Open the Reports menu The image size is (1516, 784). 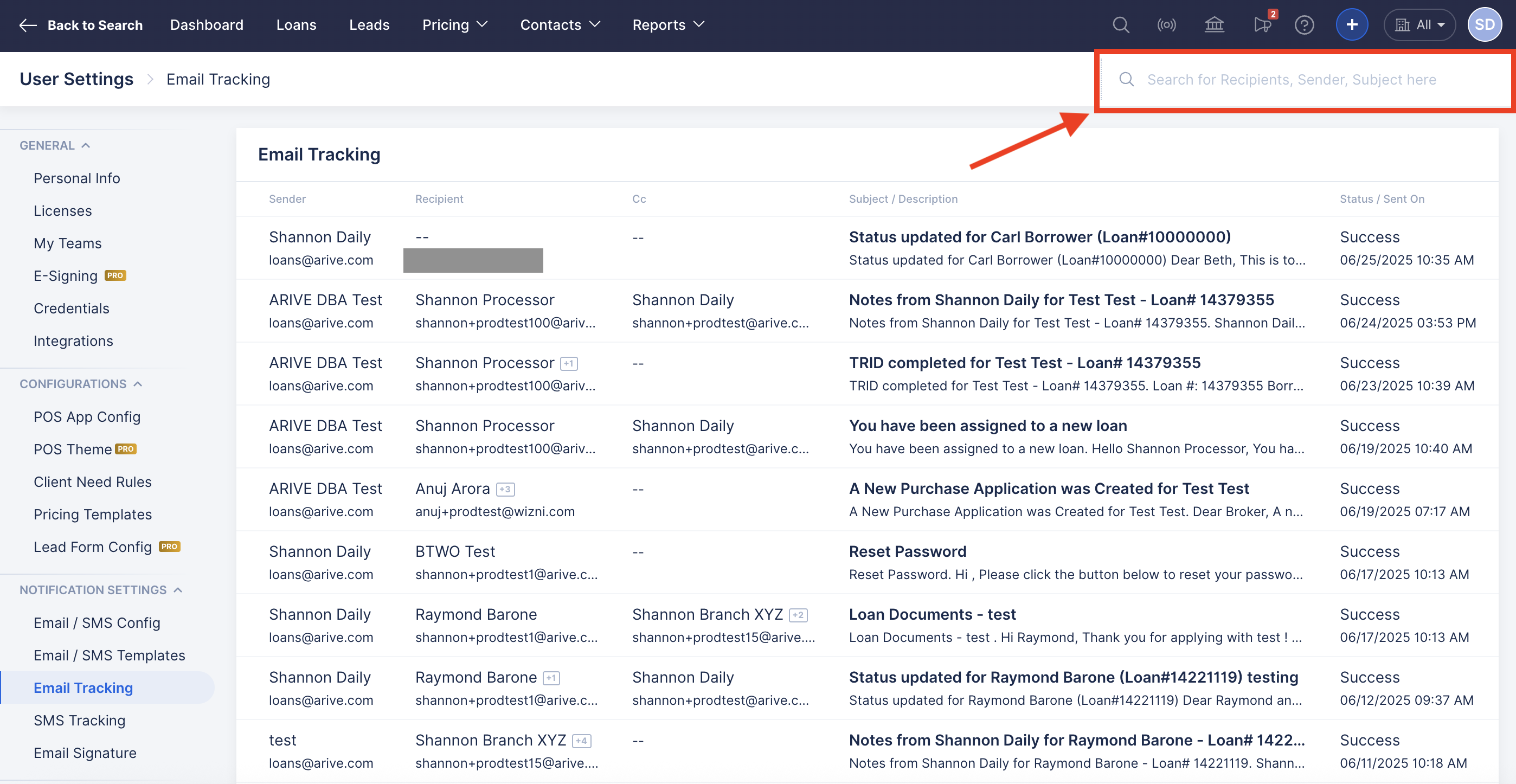667,25
